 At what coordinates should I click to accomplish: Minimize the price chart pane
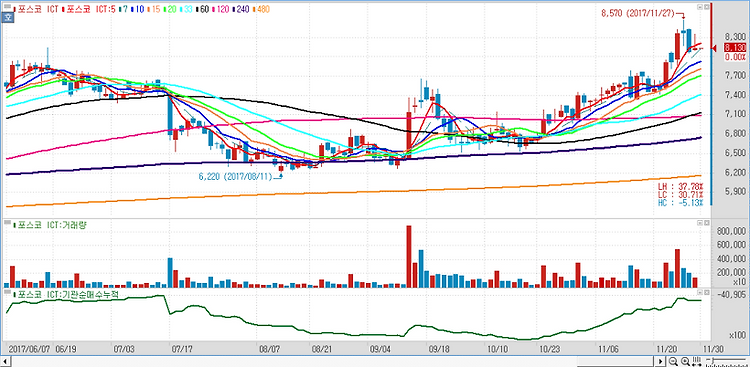pyautogui.click(x=700, y=7)
